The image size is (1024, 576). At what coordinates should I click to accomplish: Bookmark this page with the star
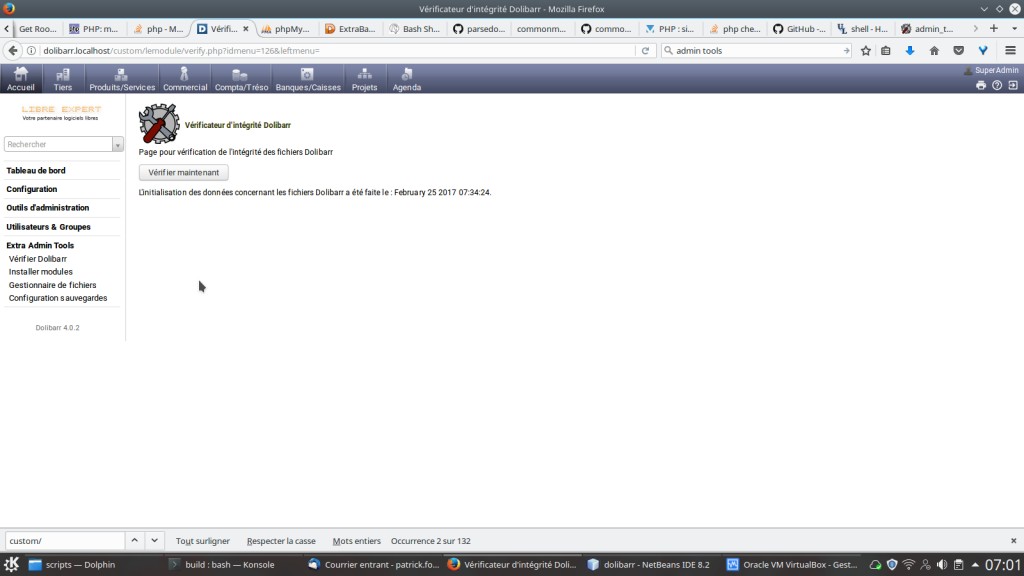pyautogui.click(x=866, y=50)
